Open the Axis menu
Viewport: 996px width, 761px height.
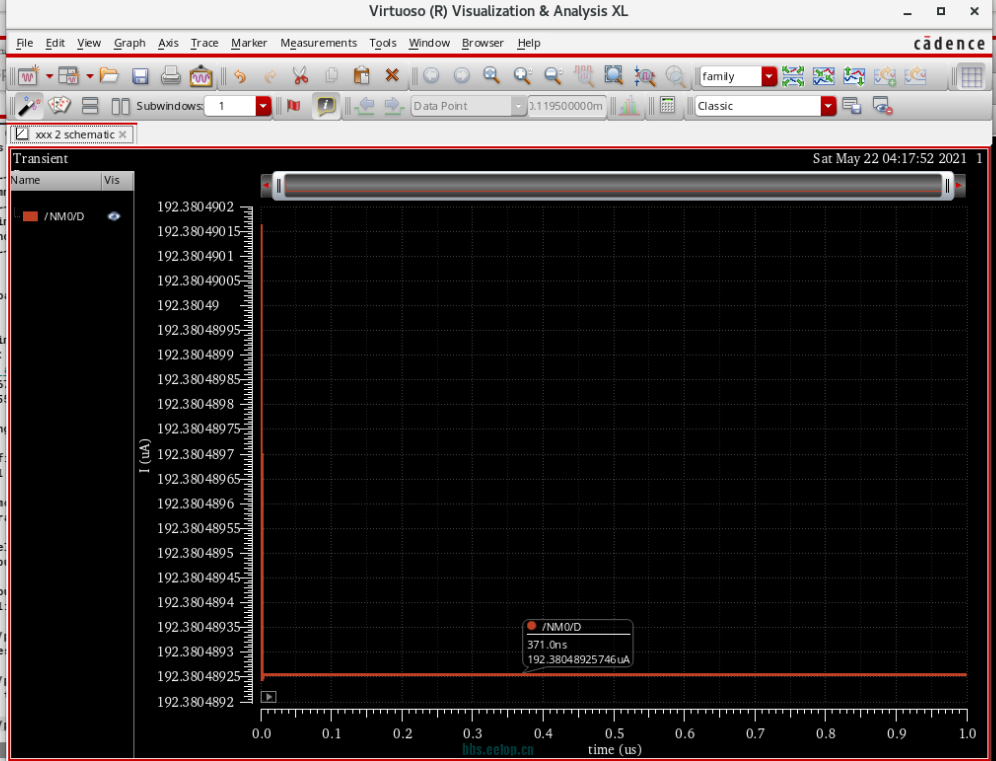168,43
